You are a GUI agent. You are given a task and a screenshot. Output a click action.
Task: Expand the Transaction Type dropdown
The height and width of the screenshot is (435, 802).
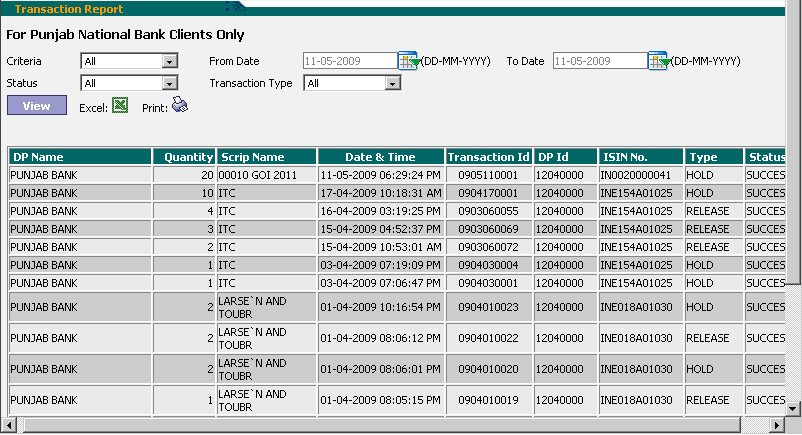click(392, 83)
